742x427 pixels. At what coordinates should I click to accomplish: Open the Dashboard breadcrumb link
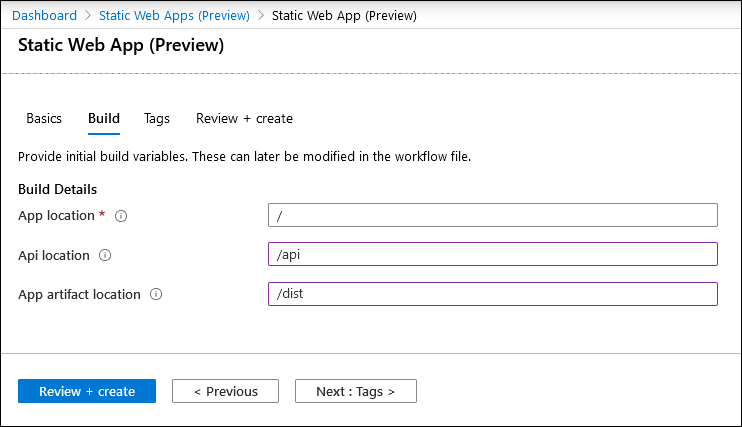44,16
